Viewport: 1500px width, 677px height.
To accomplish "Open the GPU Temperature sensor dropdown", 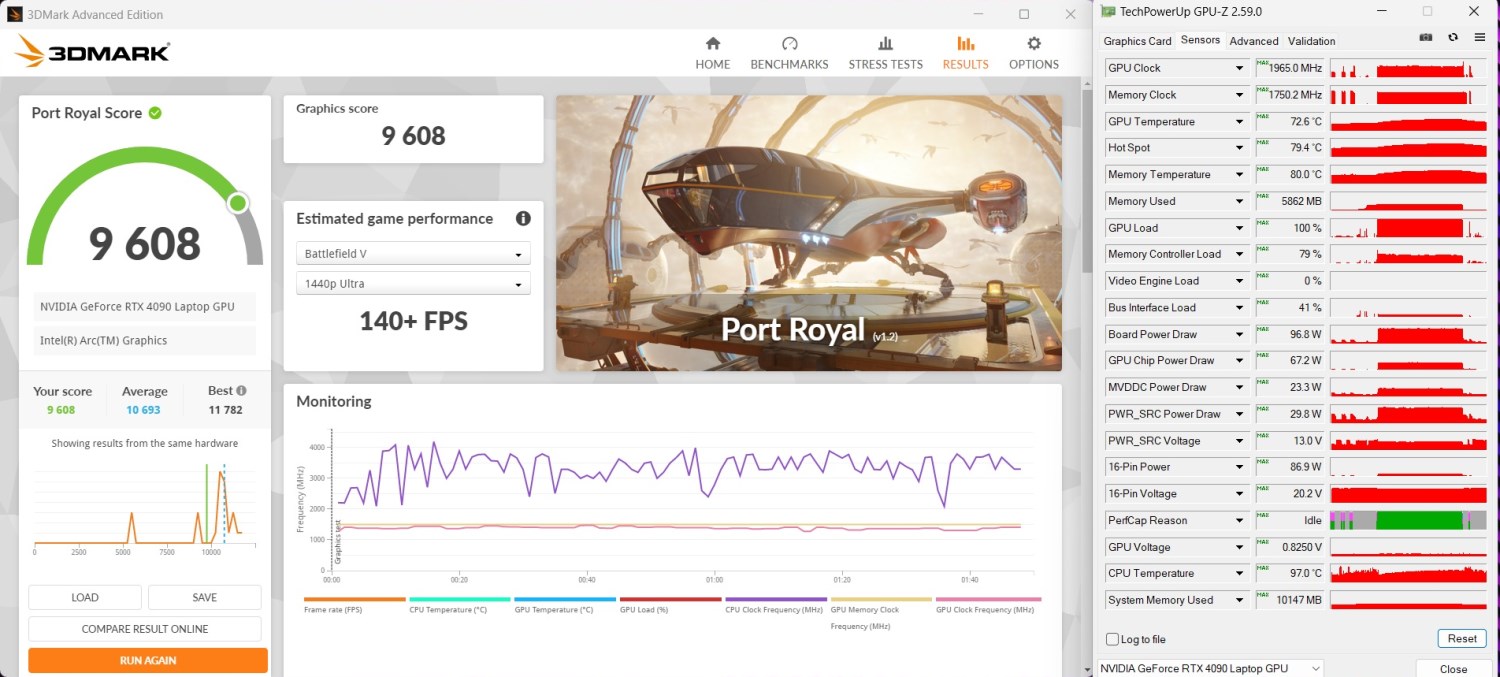I will pyautogui.click(x=1241, y=122).
